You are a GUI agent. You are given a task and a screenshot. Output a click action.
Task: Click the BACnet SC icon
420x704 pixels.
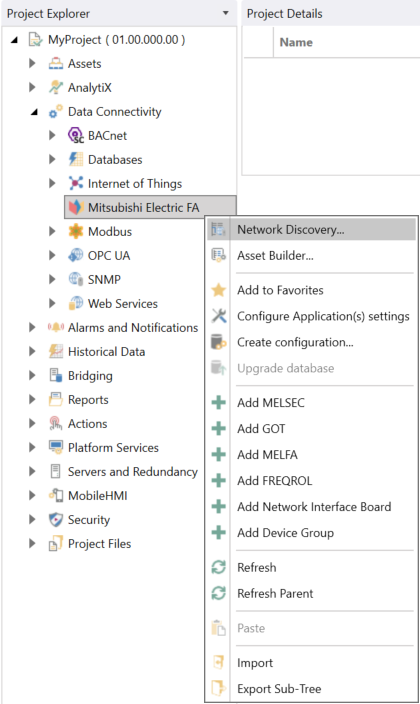click(75, 135)
